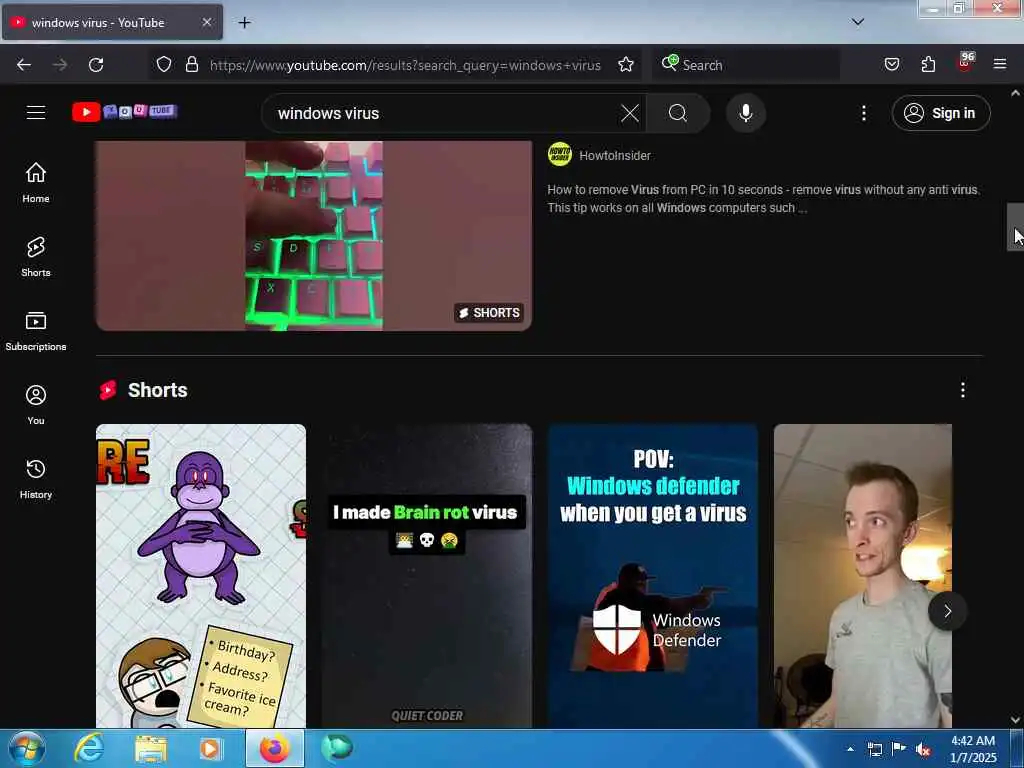Click the YouTube search magnifier button
The width and height of the screenshot is (1024, 768).
(x=678, y=113)
